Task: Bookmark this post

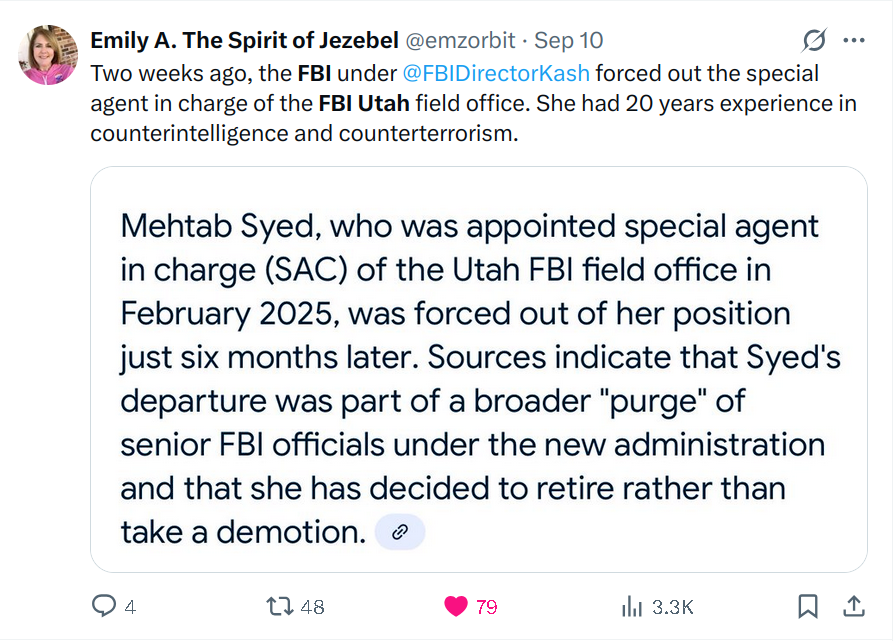Action: coord(808,606)
